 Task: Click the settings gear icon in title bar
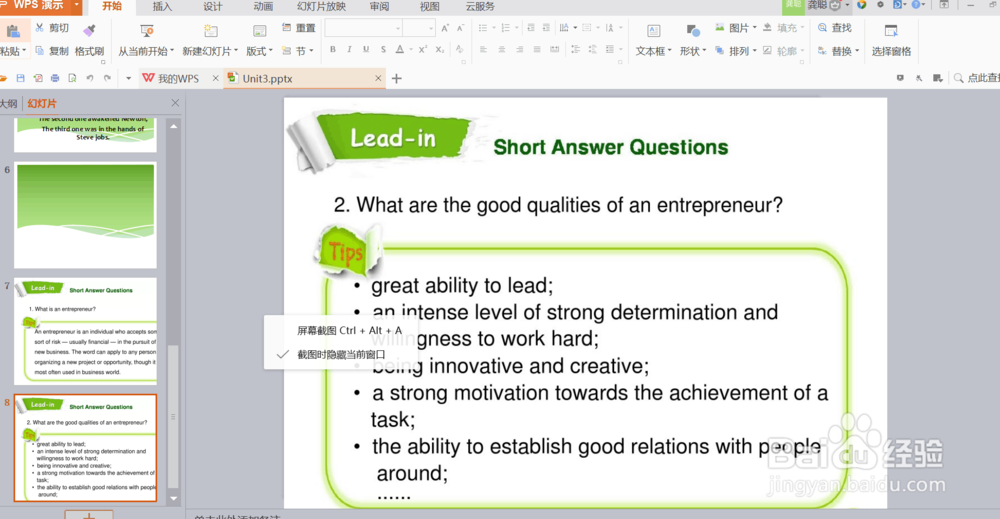point(880,5)
